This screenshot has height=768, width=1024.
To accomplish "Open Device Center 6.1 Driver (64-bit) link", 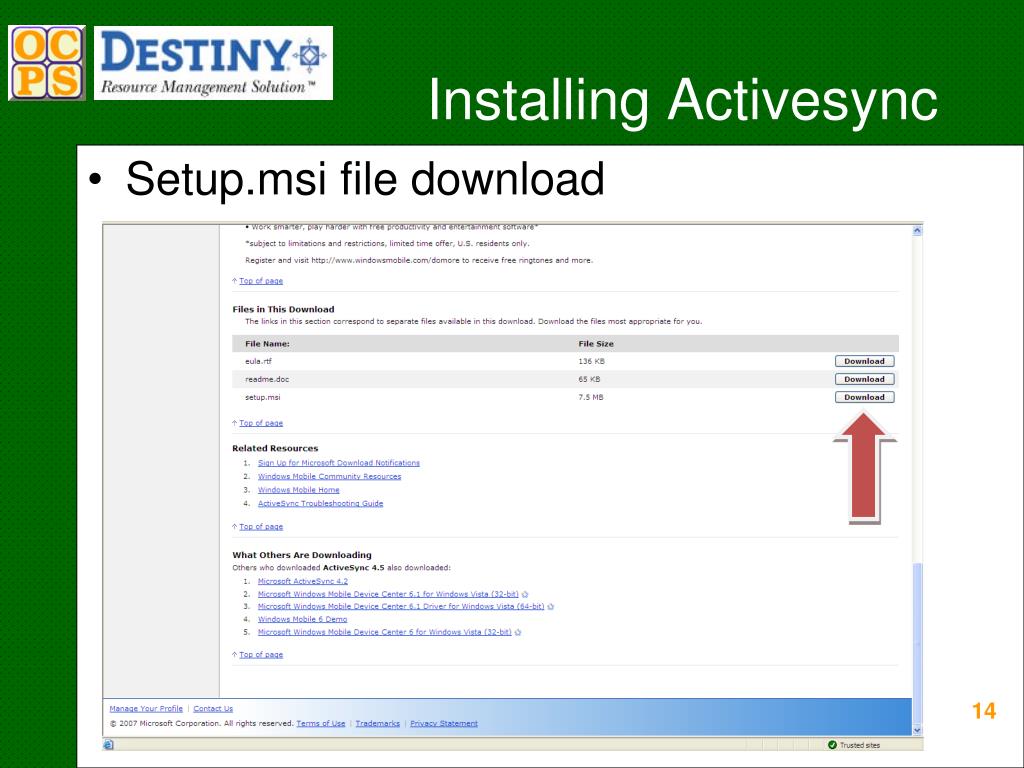I will click(400, 607).
